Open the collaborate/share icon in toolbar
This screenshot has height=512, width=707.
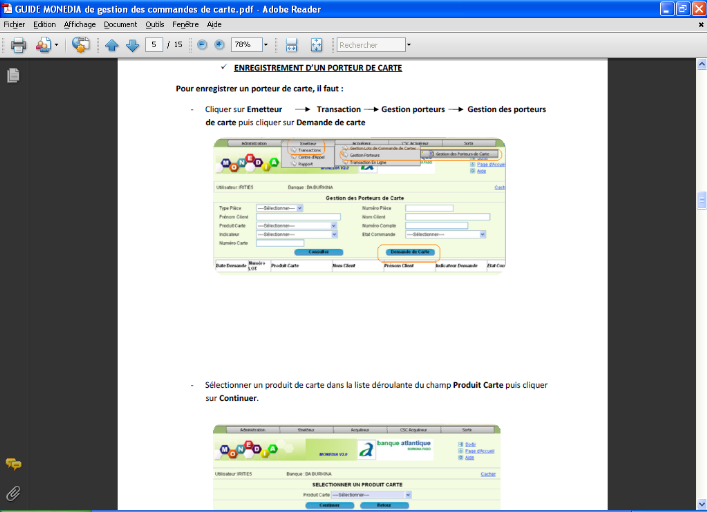click(43, 45)
